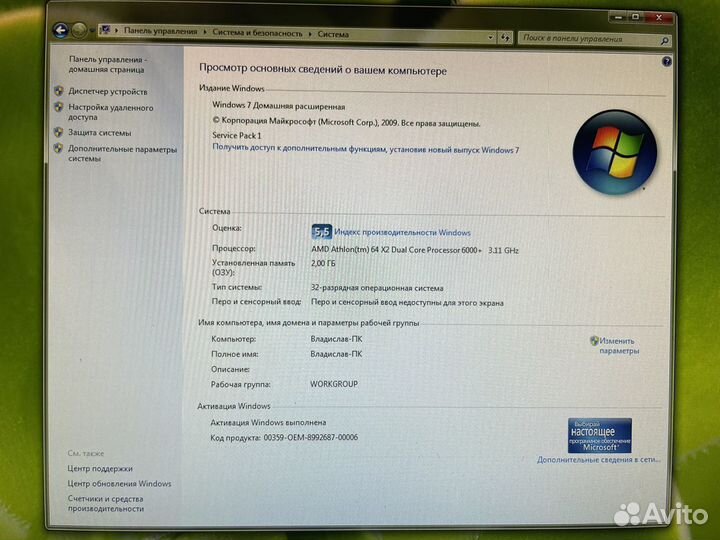Open 'Дополнительные сведения в сети' link
Screen dimensions: 720x540
click(x=599, y=459)
